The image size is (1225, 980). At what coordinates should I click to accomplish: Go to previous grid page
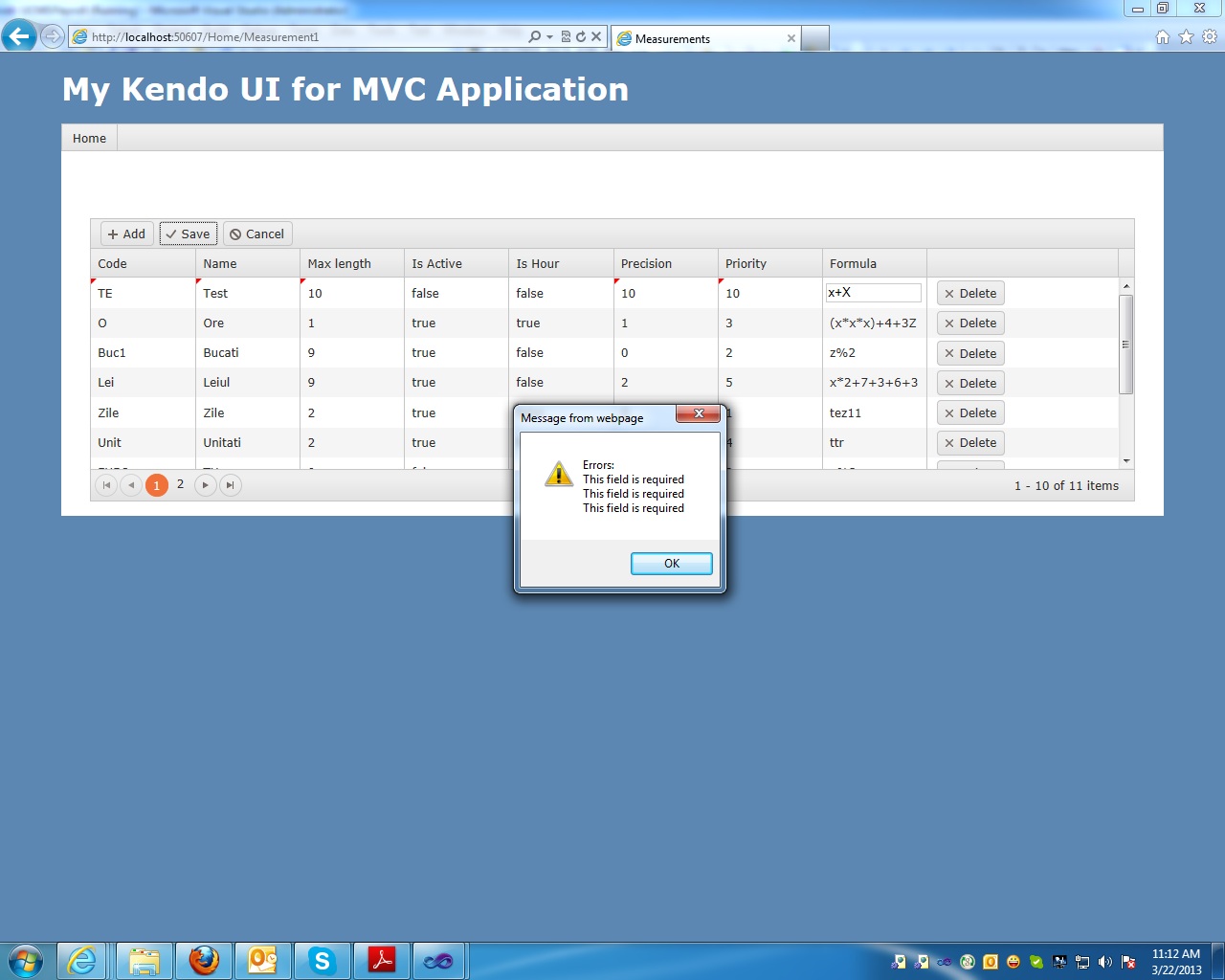[131, 485]
